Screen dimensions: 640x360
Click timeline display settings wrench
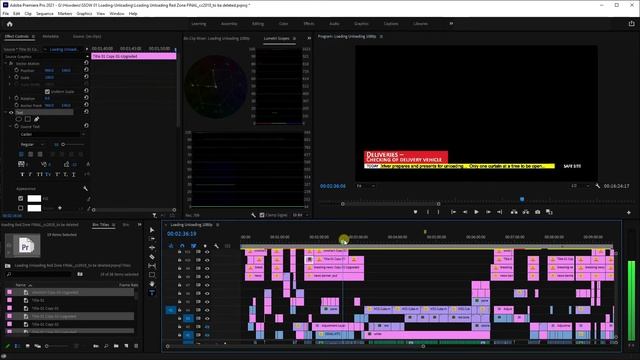pyautogui.click(x=216, y=246)
